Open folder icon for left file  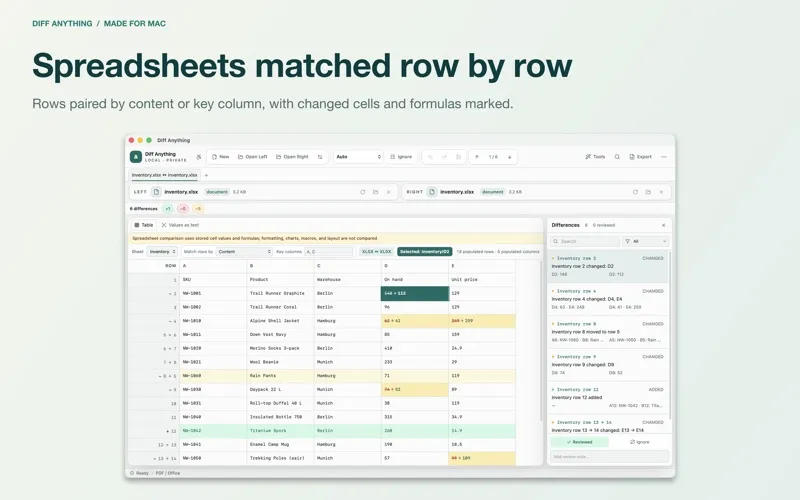(376, 192)
